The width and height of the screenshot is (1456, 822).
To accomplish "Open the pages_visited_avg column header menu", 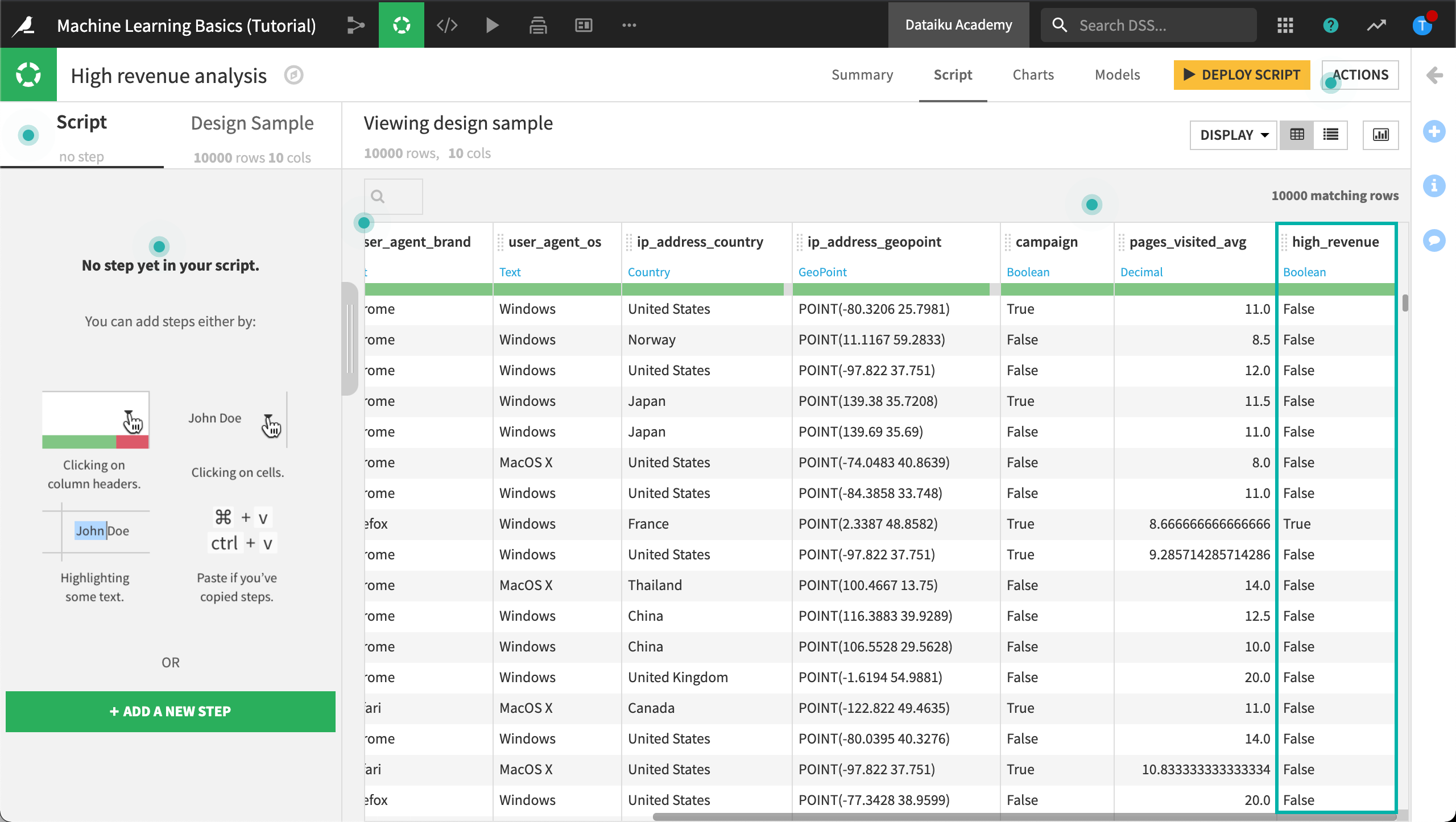I will [1188, 242].
